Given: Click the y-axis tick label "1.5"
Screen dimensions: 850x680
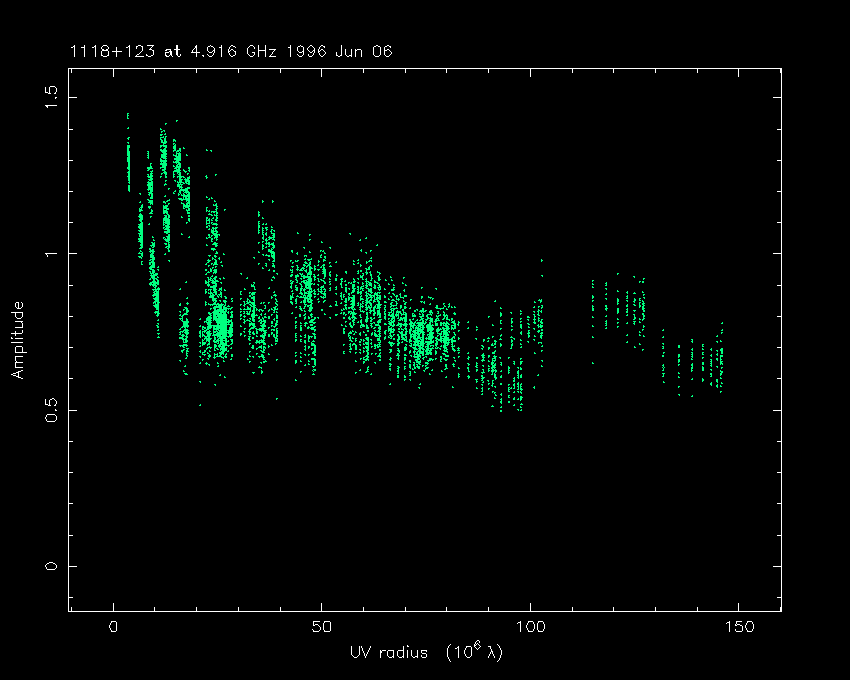Looking at the screenshot, I should [x=51, y=97].
